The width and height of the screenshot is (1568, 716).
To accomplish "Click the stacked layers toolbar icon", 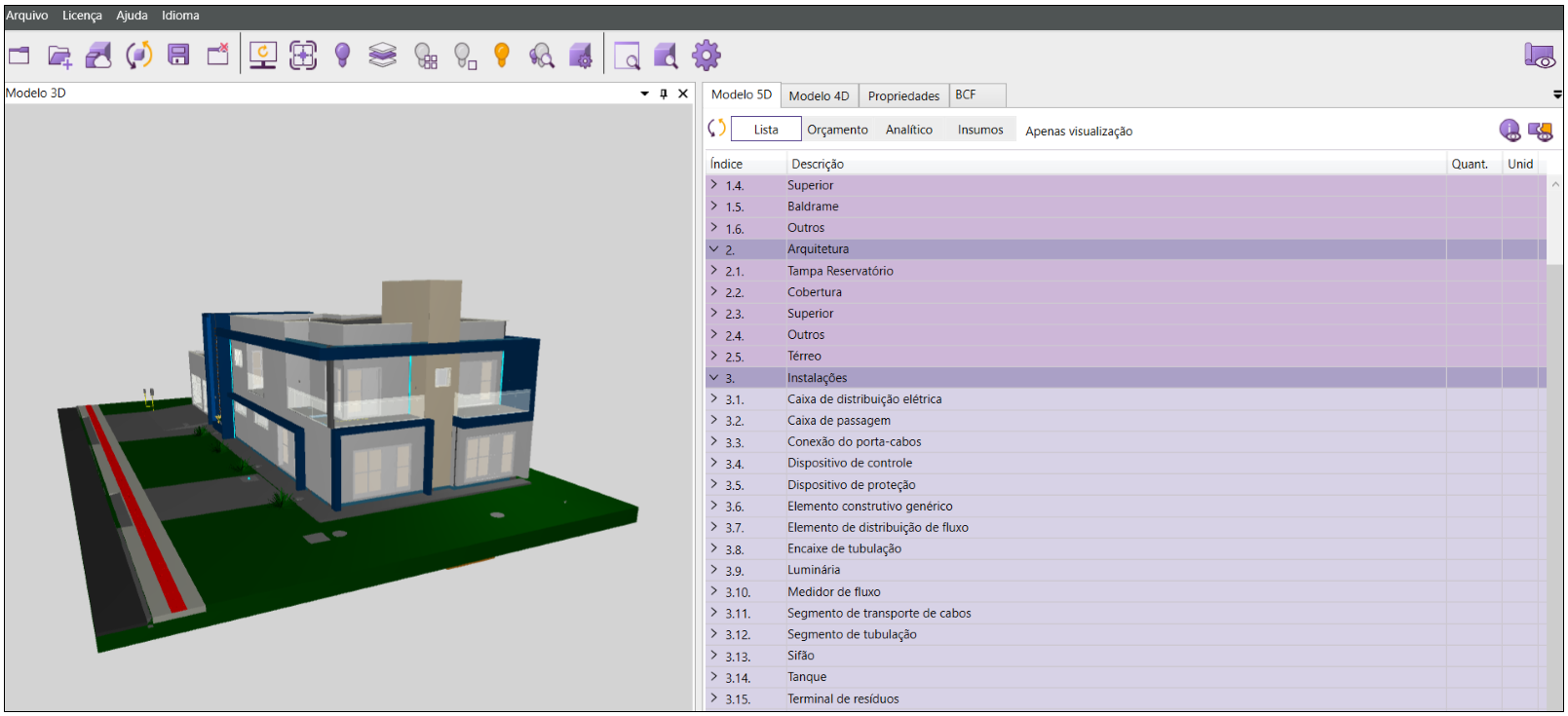I will [x=382, y=56].
